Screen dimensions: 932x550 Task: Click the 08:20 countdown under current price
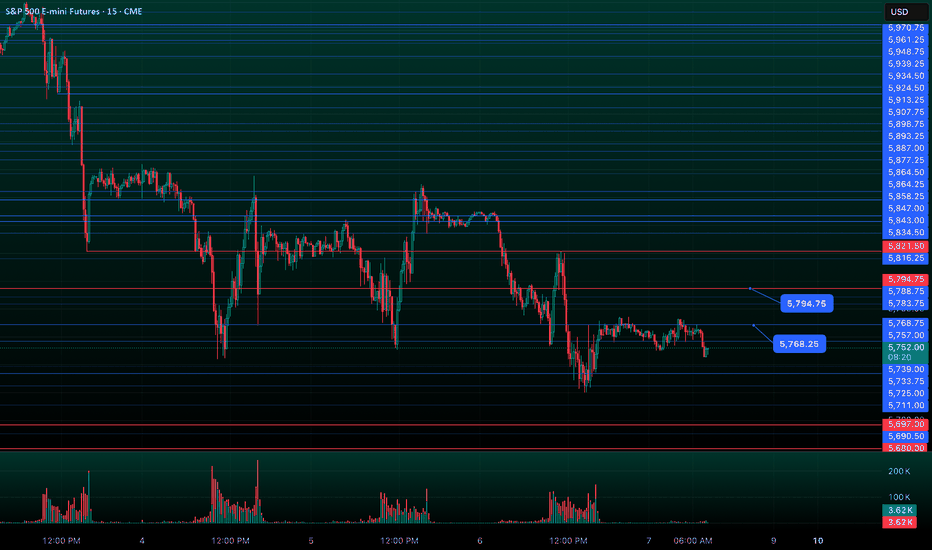pos(899,357)
